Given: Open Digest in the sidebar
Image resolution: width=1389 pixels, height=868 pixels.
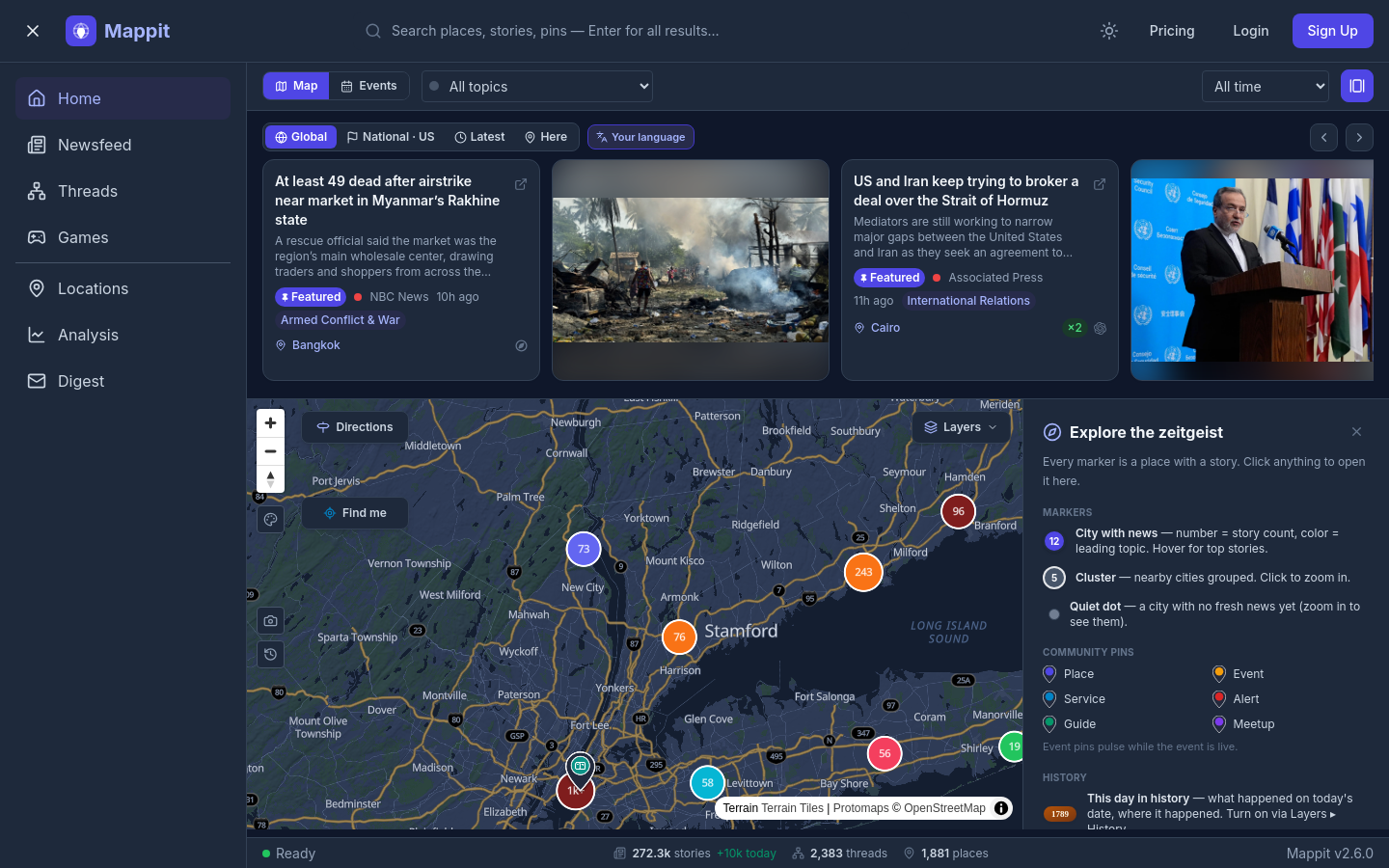Looking at the screenshot, I should coord(123,381).
